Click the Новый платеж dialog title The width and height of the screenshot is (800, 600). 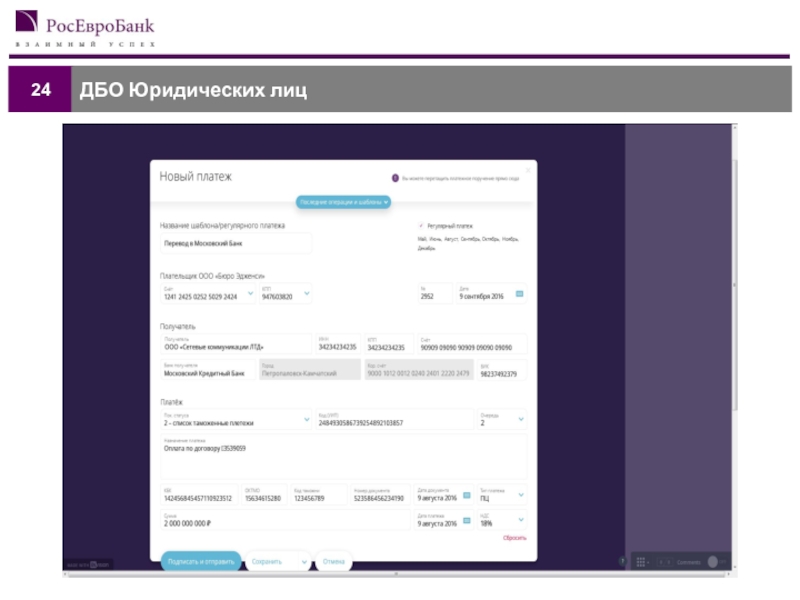pyautogui.click(x=195, y=177)
